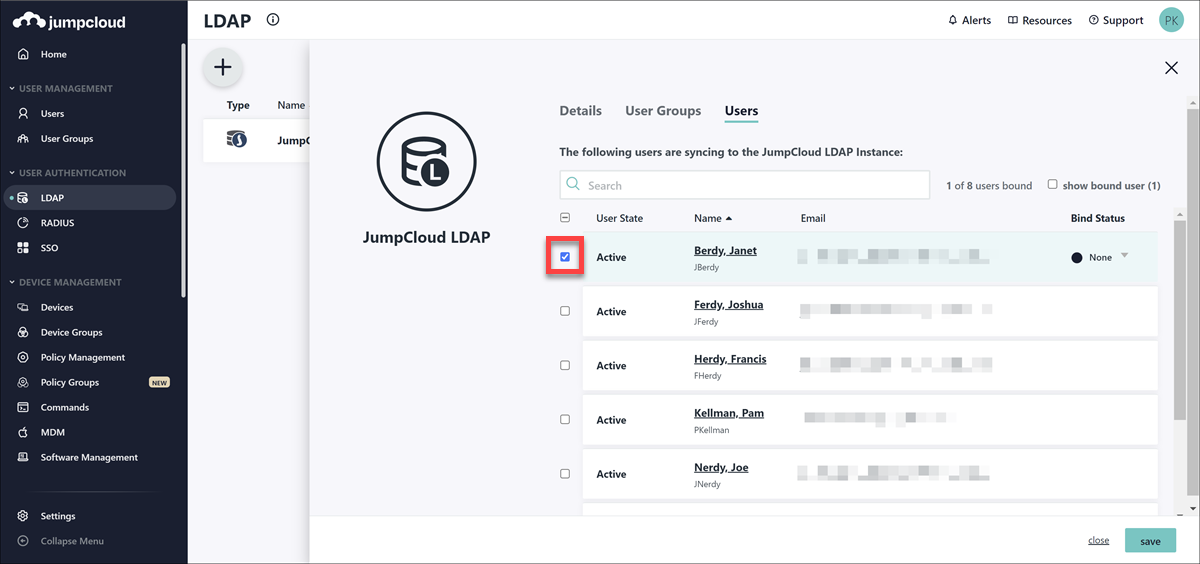Screen dimensions: 1200x564
Task: Click the LDAP info icon
Action: click(x=273, y=20)
